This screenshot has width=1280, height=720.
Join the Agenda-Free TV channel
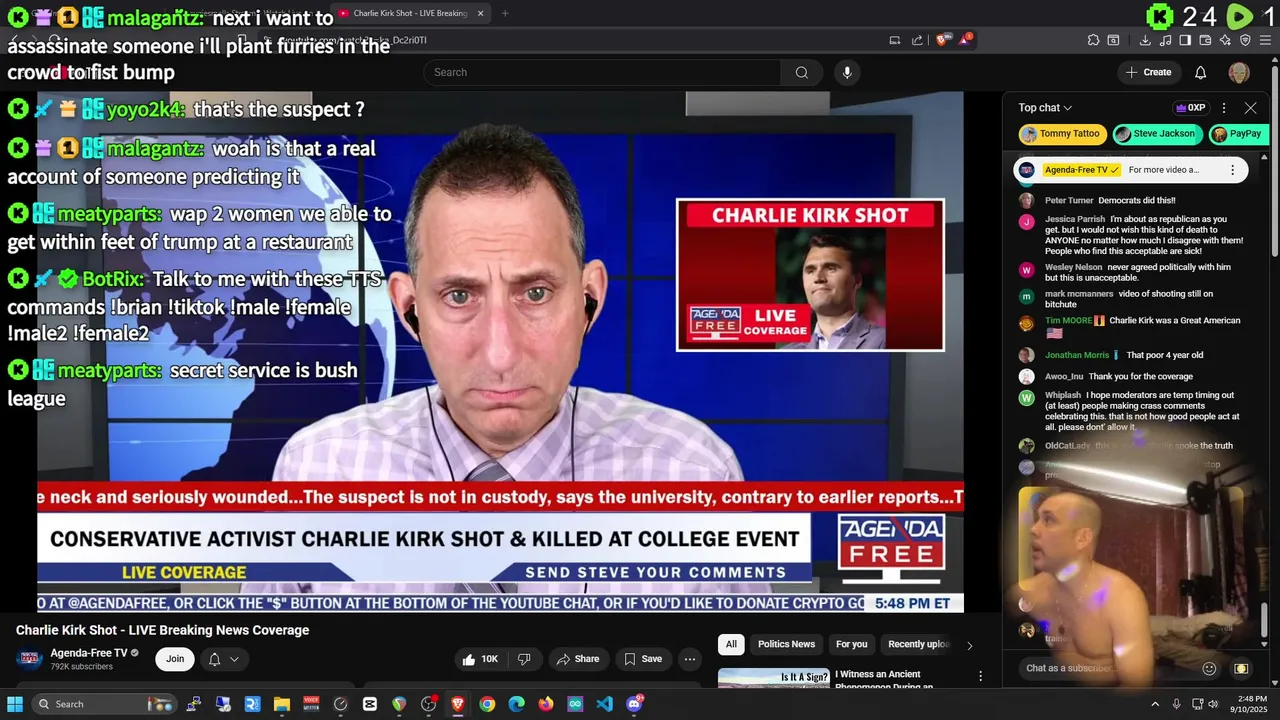click(175, 659)
